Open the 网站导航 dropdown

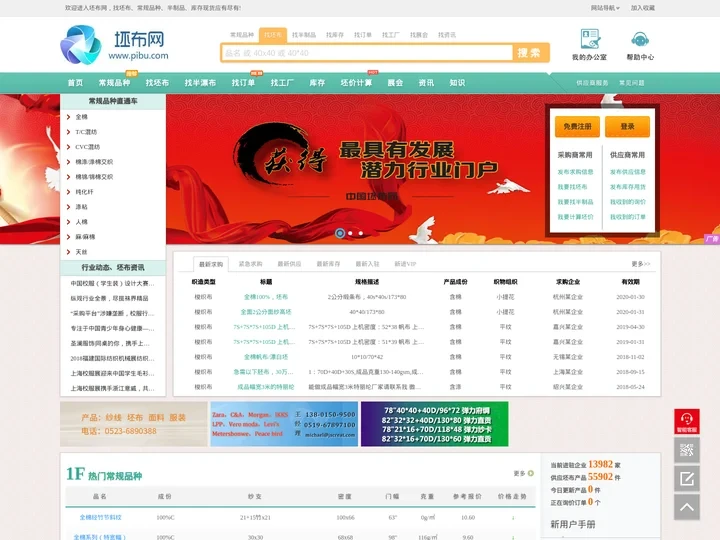click(x=605, y=8)
